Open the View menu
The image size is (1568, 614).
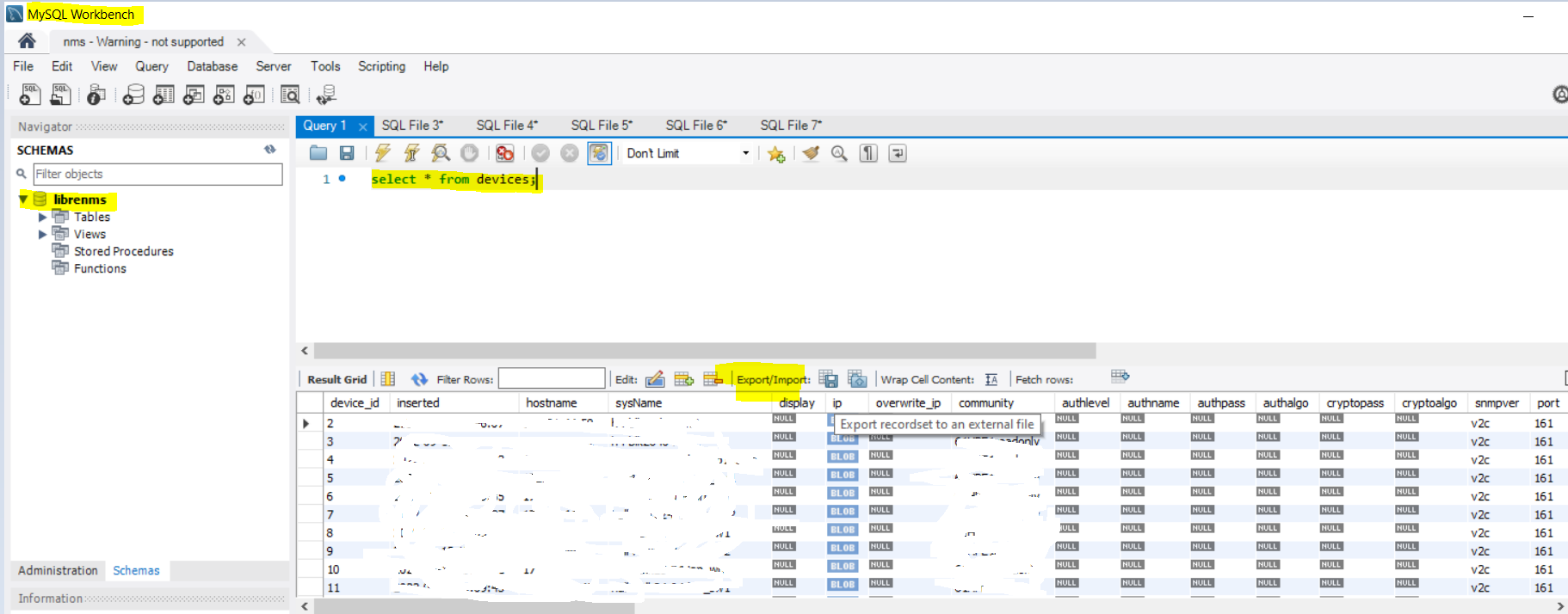point(104,66)
